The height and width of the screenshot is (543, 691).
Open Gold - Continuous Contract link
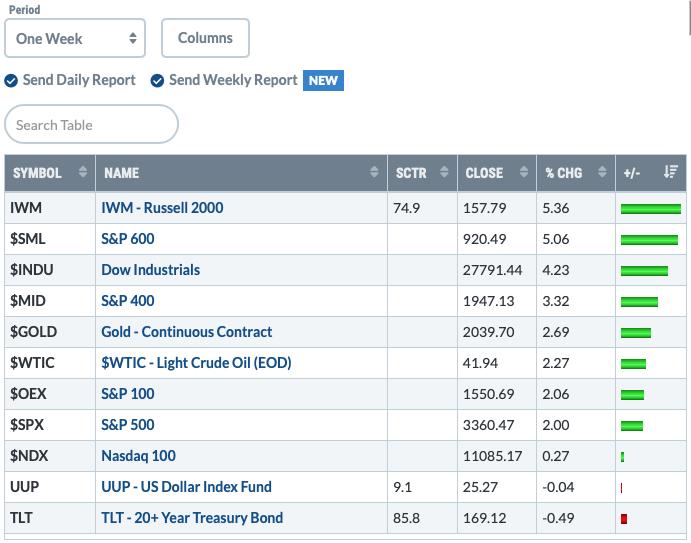[x=187, y=332]
